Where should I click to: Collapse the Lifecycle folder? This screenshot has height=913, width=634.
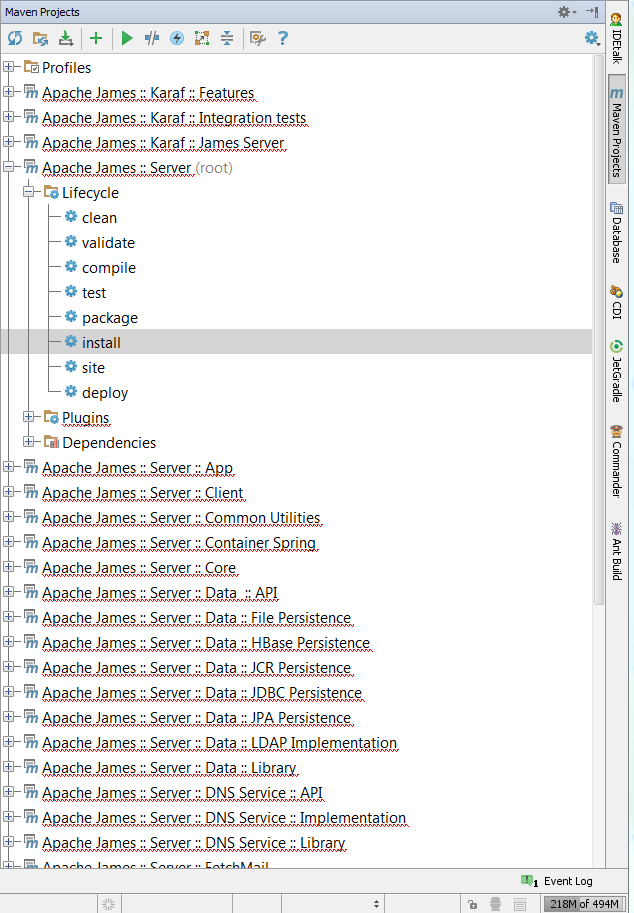coord(29,192)
